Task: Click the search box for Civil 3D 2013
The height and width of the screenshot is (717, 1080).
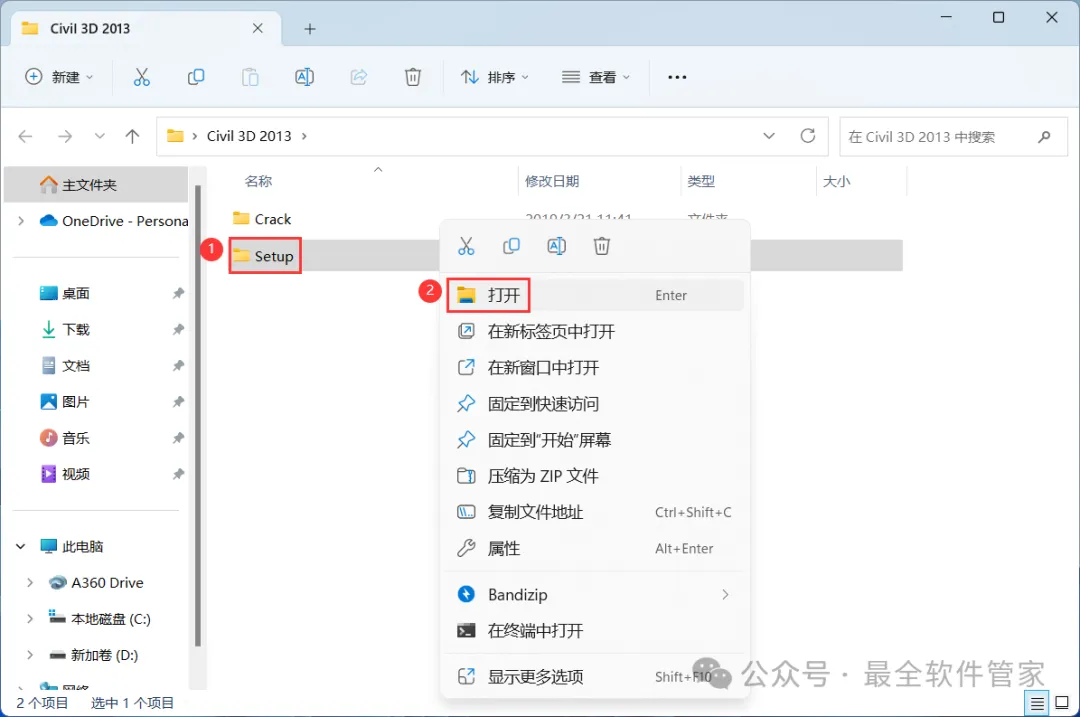Action: (953, 137)
